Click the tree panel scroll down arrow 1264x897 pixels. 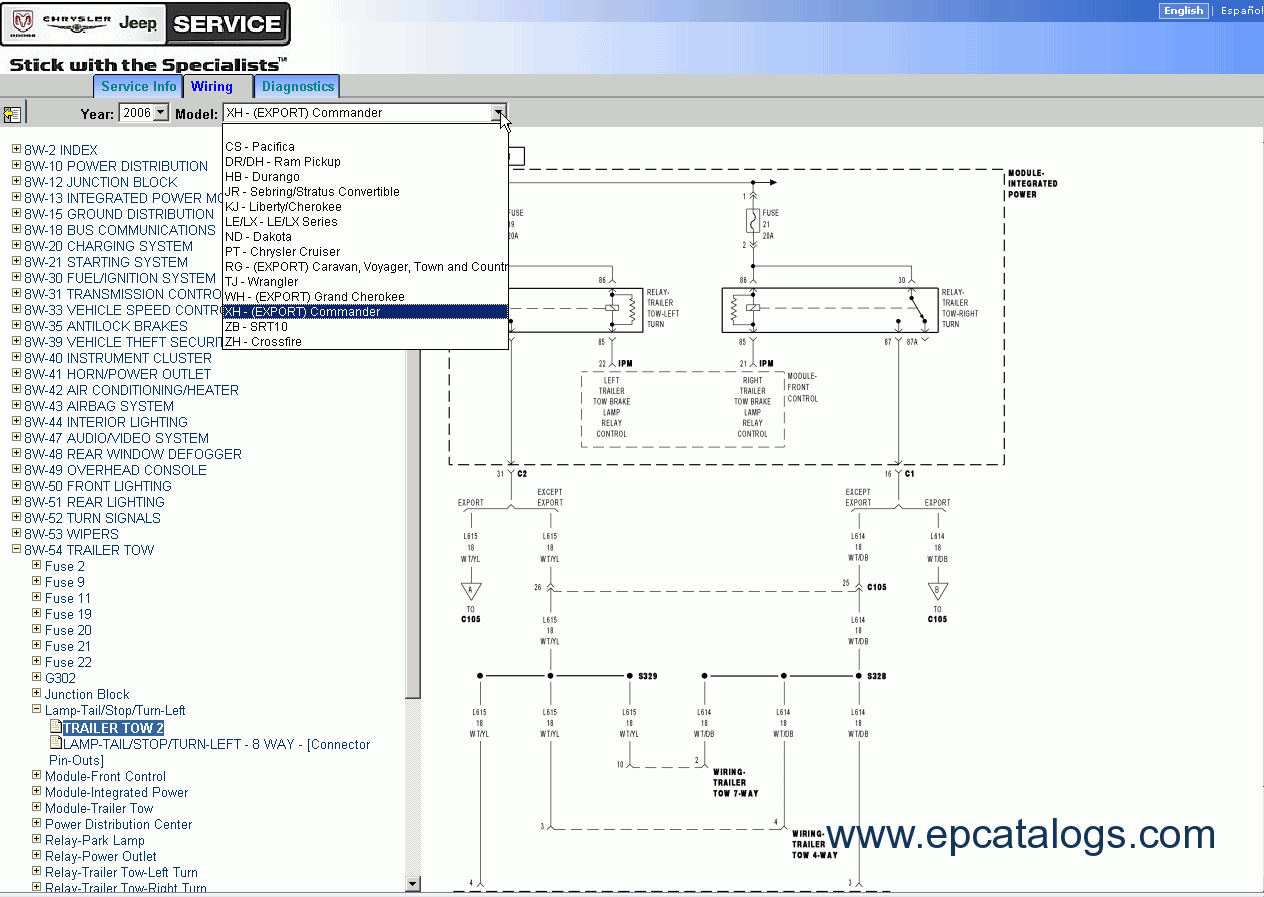[412, 883]
